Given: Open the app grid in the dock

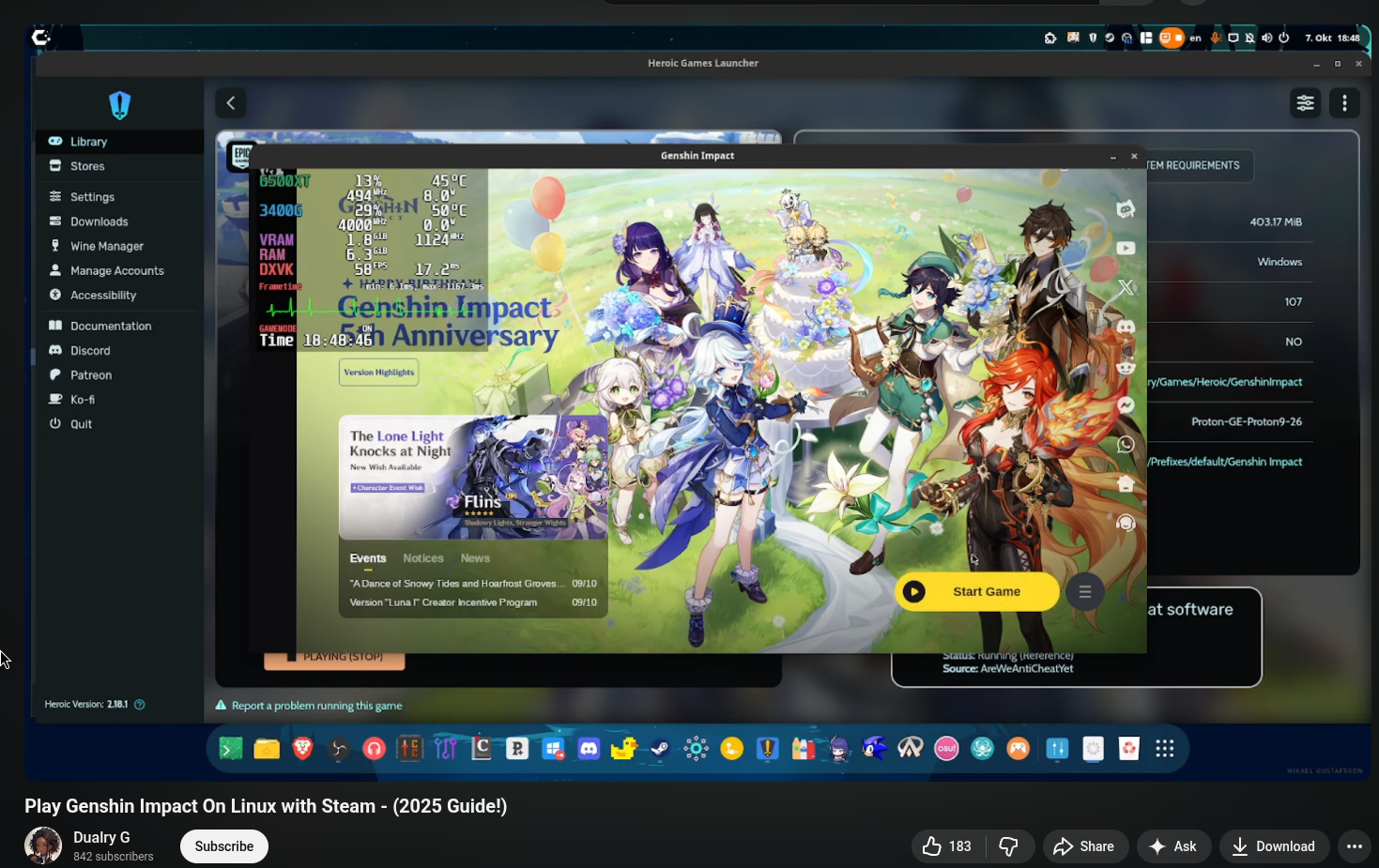Looking at the screenshot, I should tap(1165, 749).
